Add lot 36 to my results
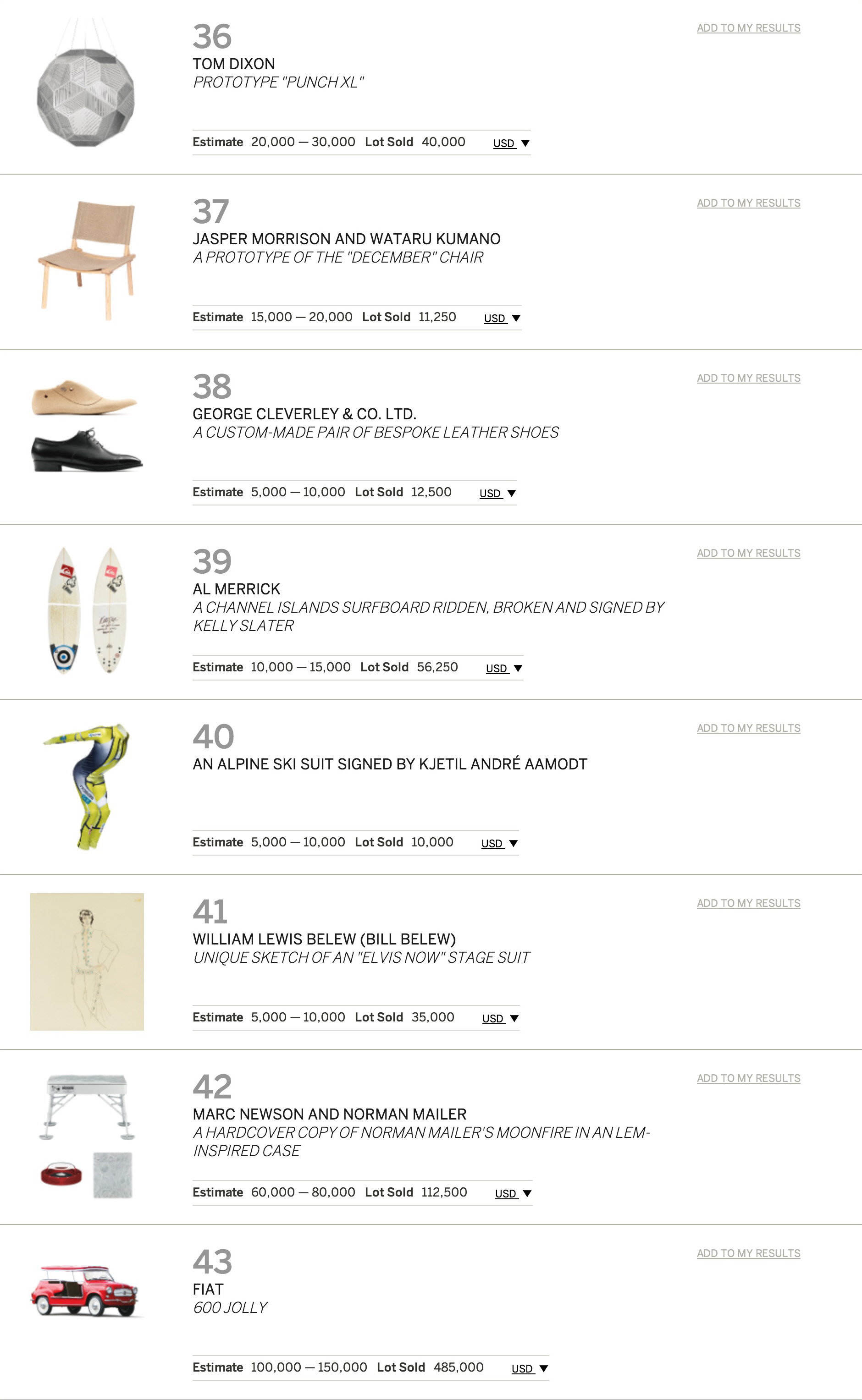The height and width of the screenshot is (1400, 862). click(x=748, y=28)
